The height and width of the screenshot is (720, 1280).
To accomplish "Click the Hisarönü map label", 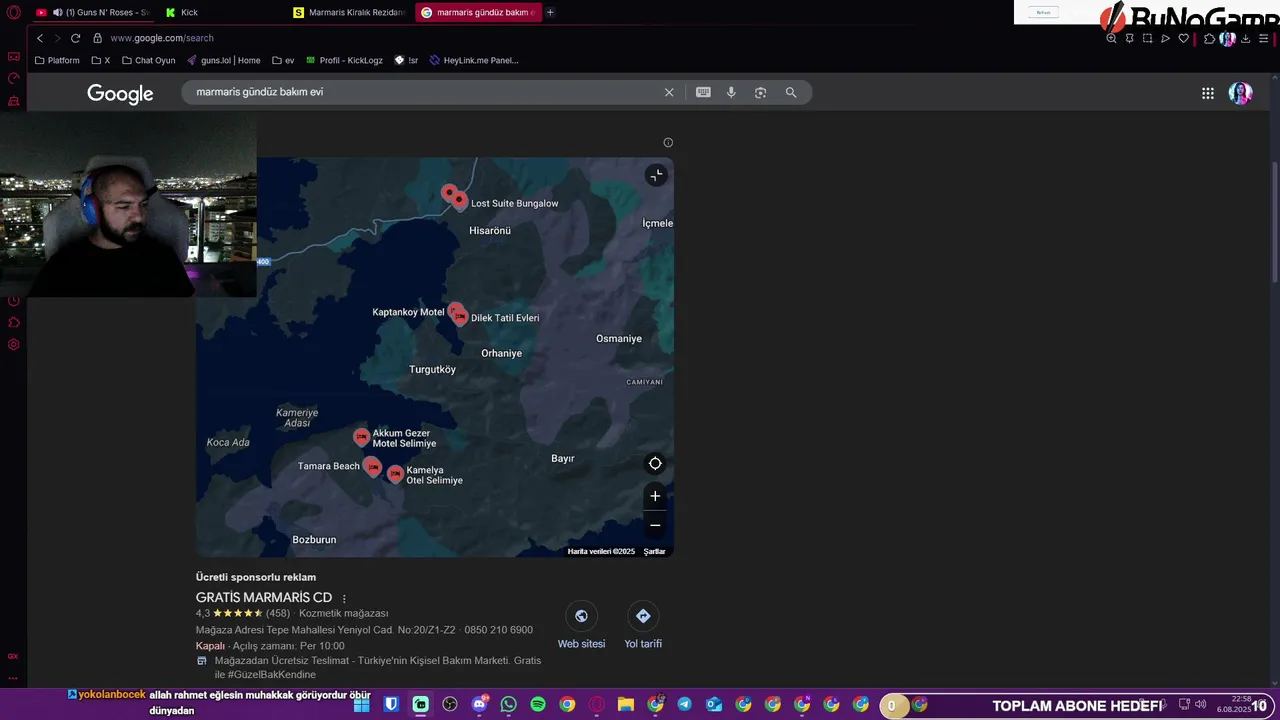I will point(490,231).
